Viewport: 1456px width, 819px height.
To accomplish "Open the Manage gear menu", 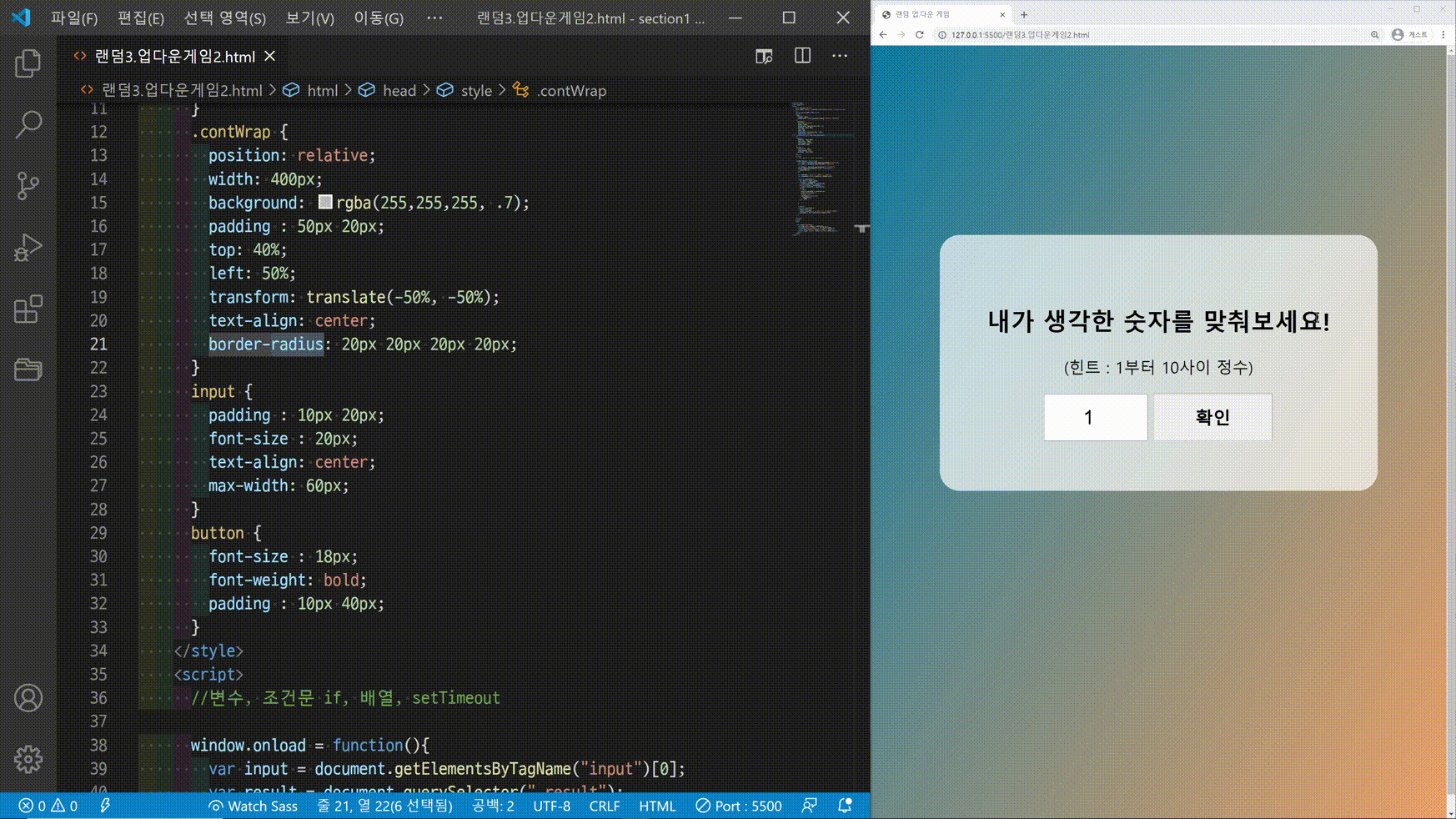I will [28, 760].
